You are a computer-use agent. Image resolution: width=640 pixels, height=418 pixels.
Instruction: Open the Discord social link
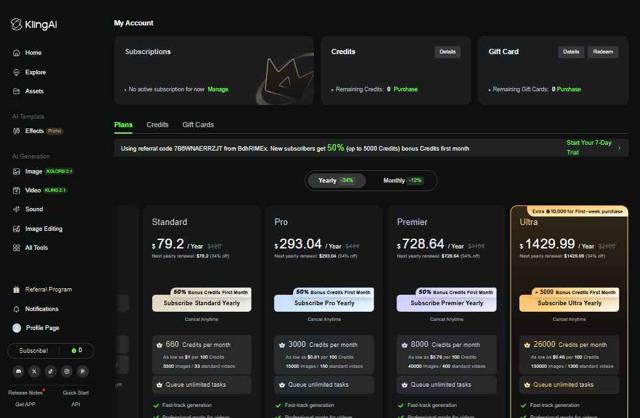tap(18, 371)
